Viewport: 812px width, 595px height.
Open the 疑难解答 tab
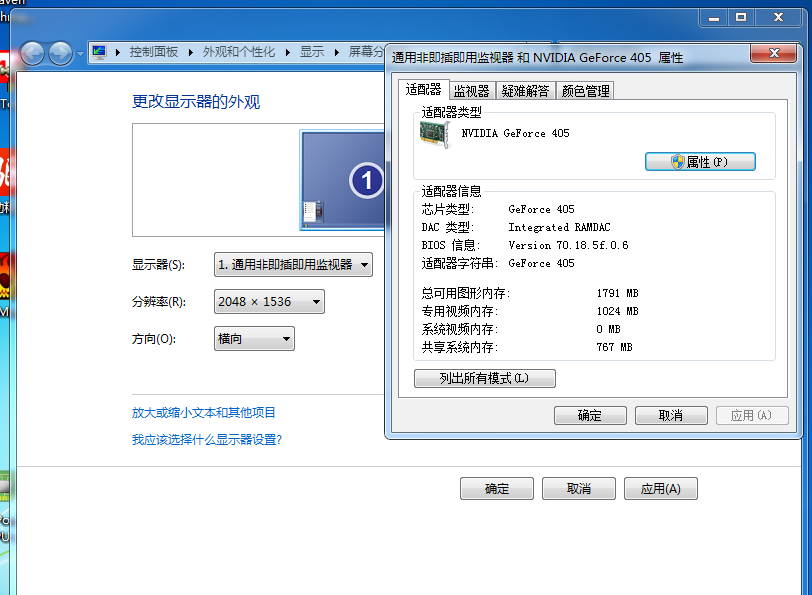[x=526, y=91]
